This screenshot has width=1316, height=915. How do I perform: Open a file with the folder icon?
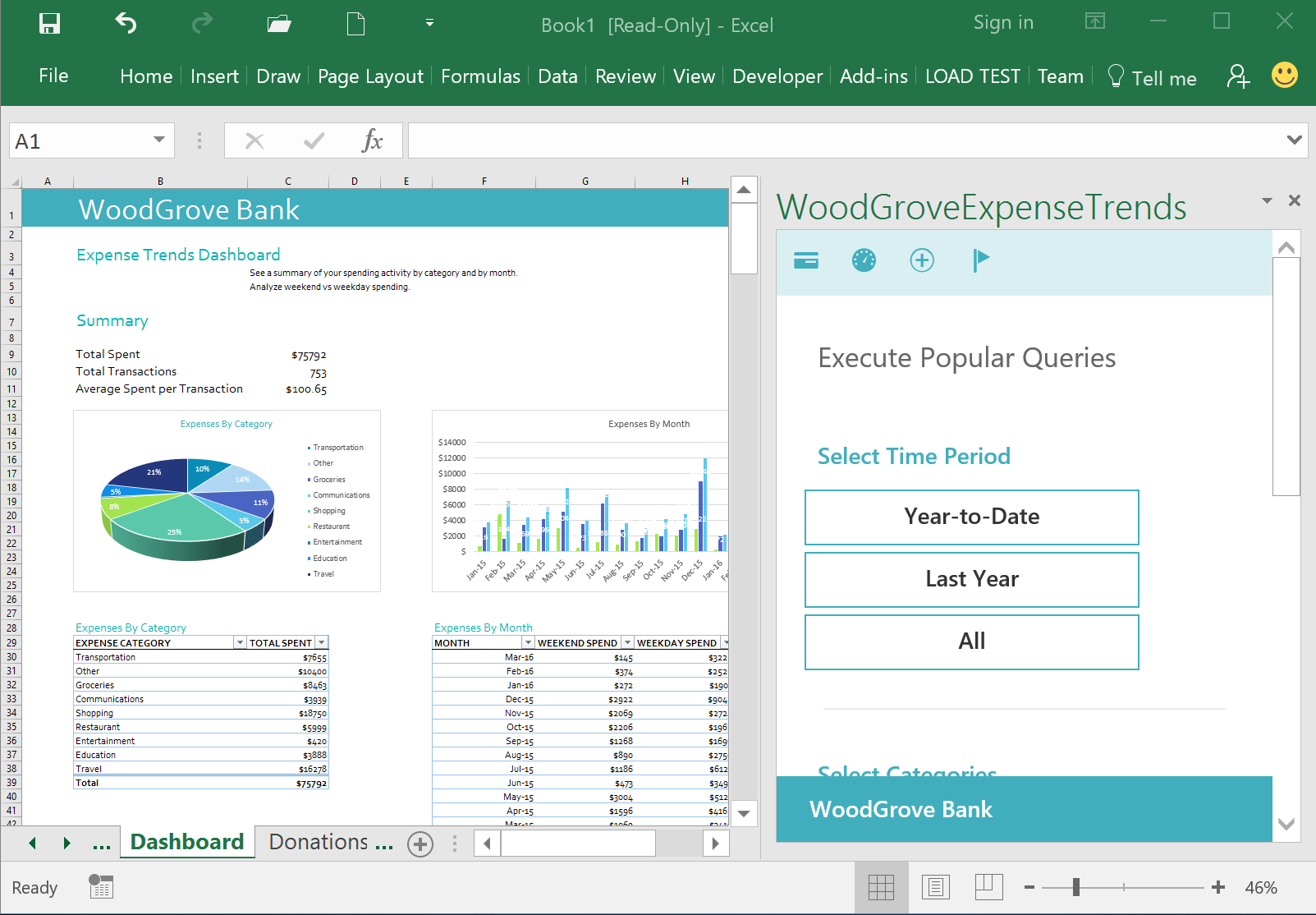pos(279,24)
